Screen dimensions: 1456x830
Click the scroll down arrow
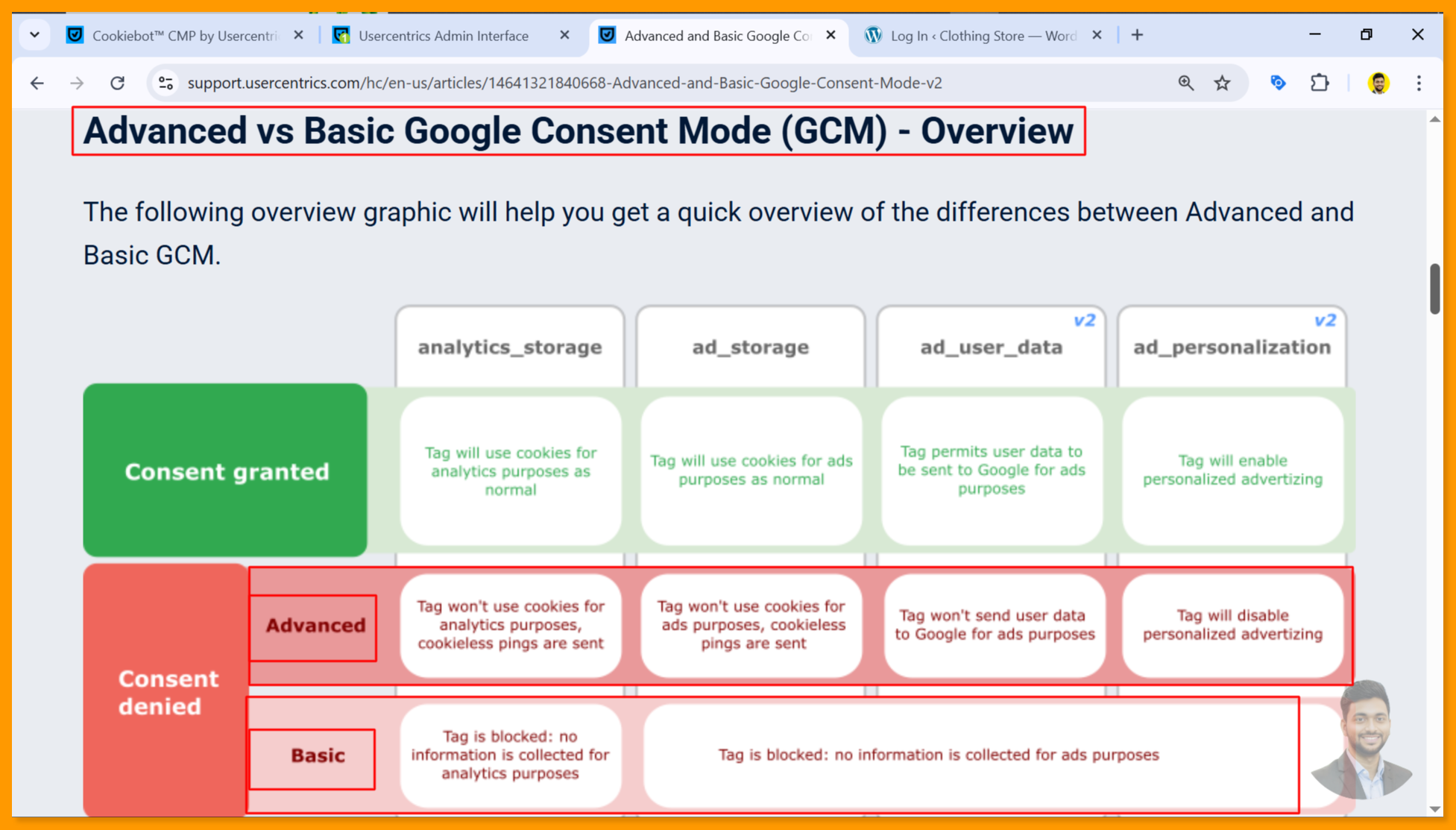(1434, 809)
